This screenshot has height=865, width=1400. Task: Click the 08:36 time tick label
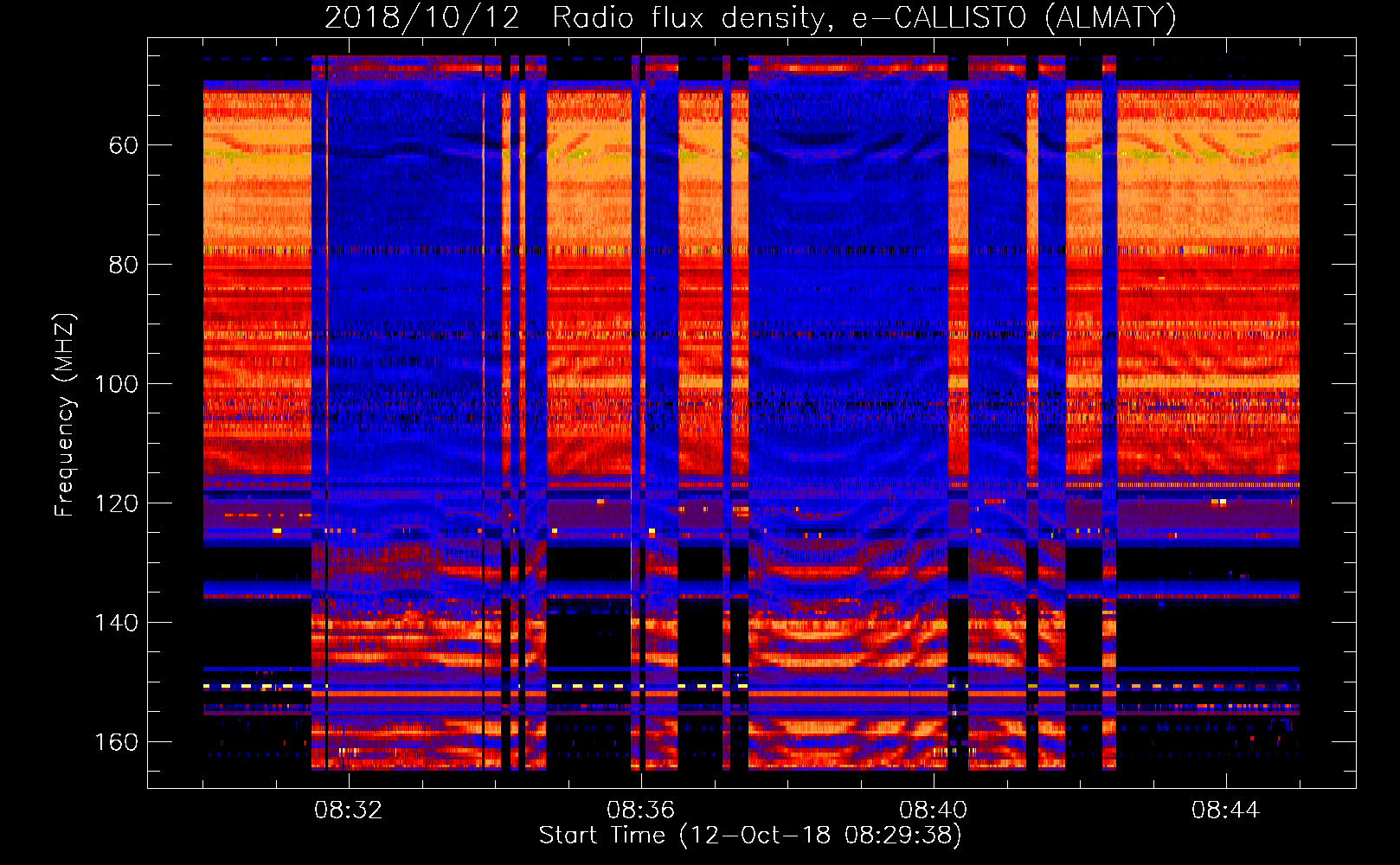[640, 811]
